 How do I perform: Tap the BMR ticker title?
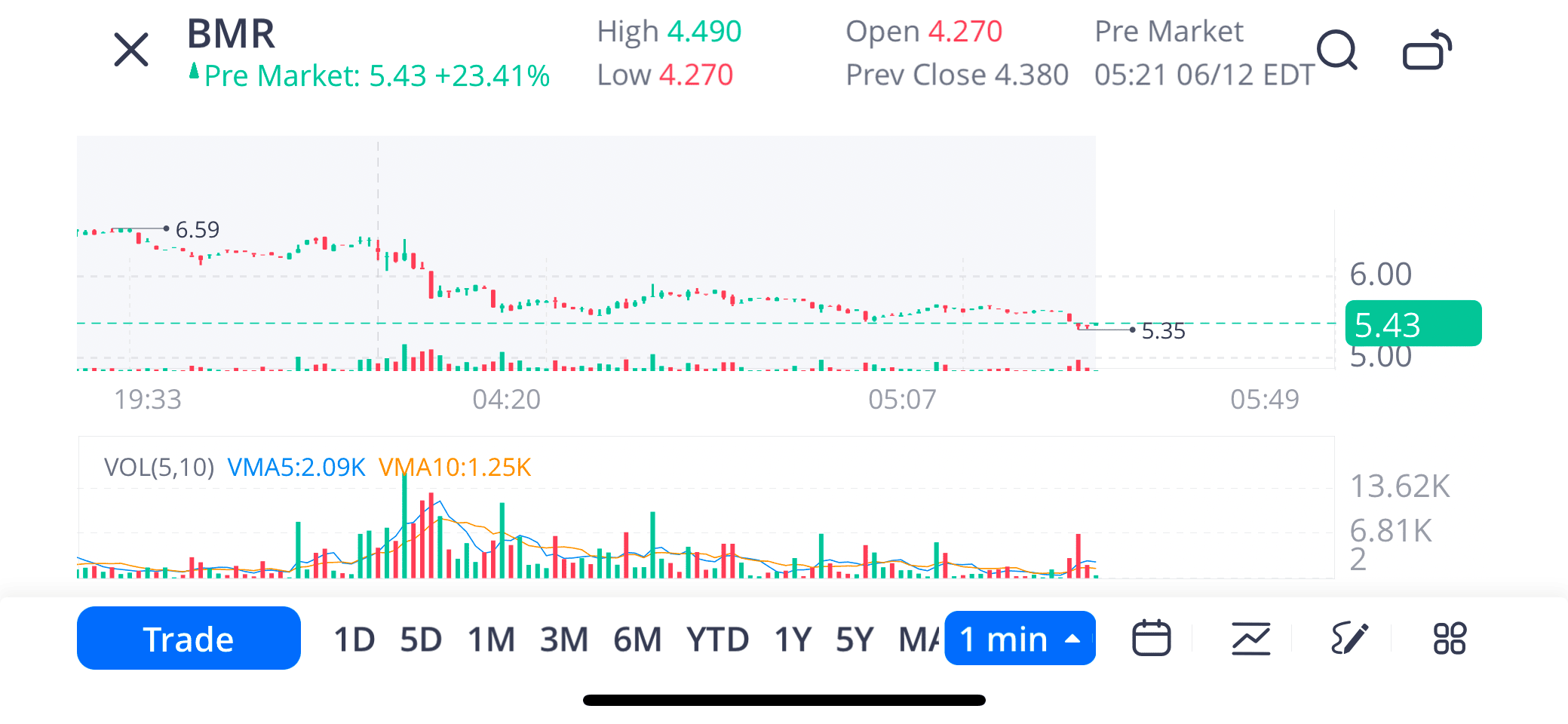232,34
